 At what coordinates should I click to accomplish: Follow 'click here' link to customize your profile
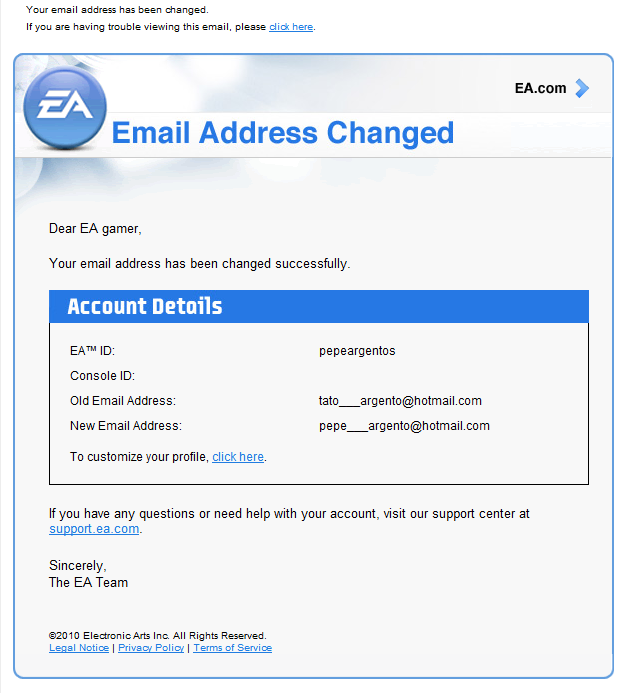tap(238, 457)
